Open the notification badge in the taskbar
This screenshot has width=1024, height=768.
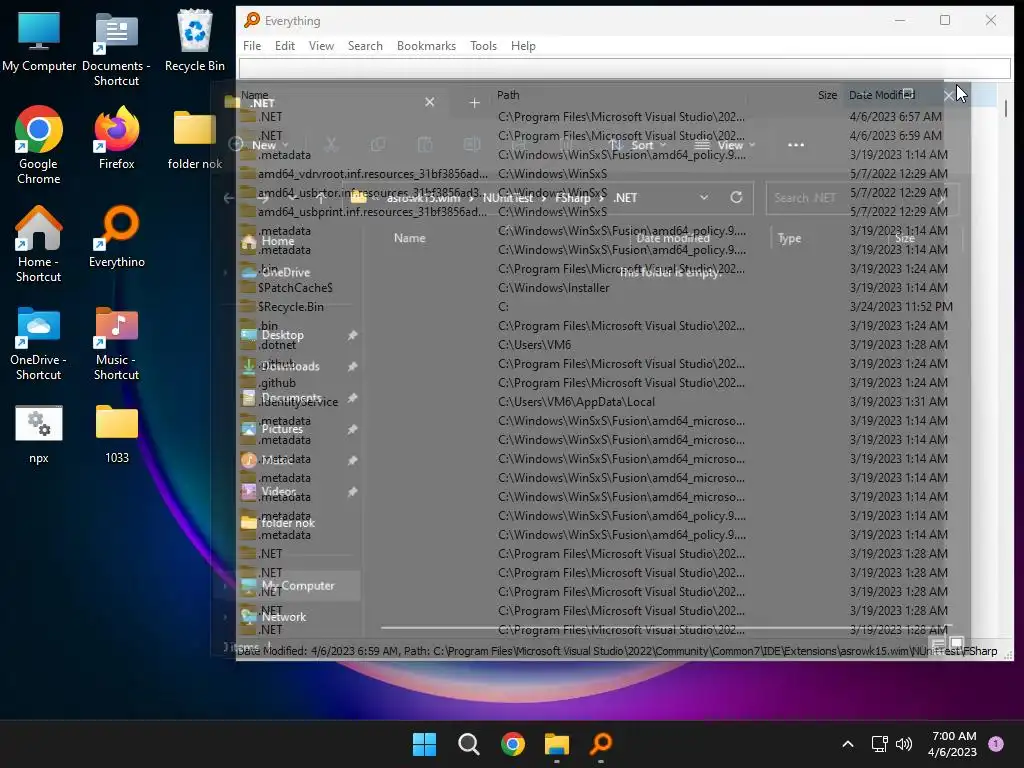[996, 743]
